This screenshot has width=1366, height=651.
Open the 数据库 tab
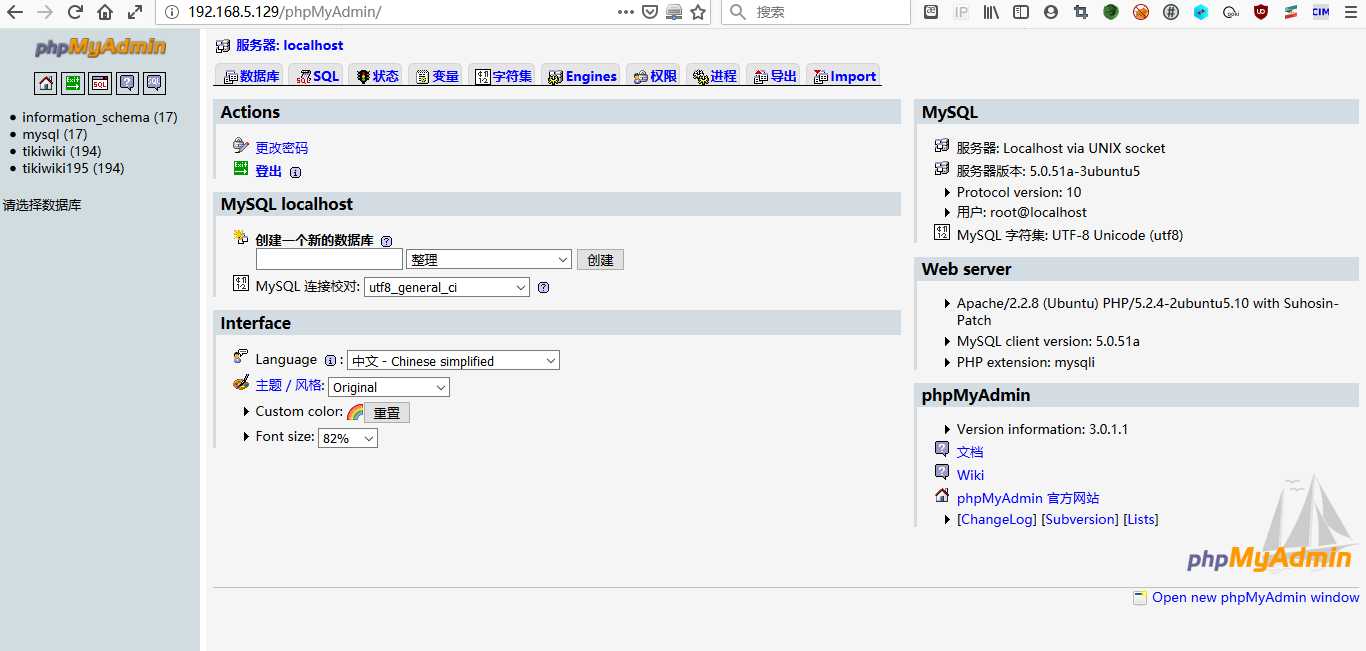(251, 76)
